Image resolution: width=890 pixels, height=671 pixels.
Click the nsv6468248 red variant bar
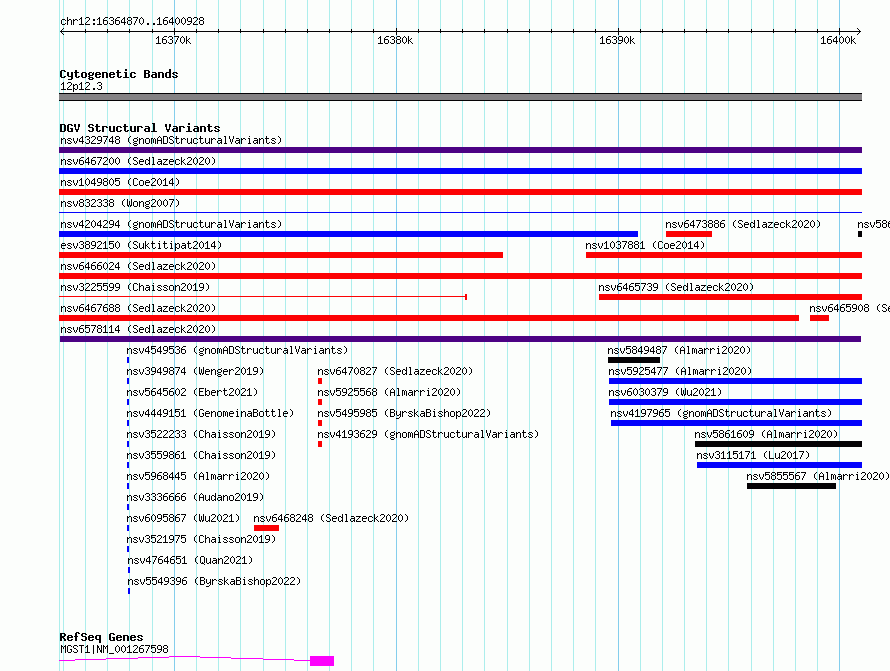[x=266, y=528]
